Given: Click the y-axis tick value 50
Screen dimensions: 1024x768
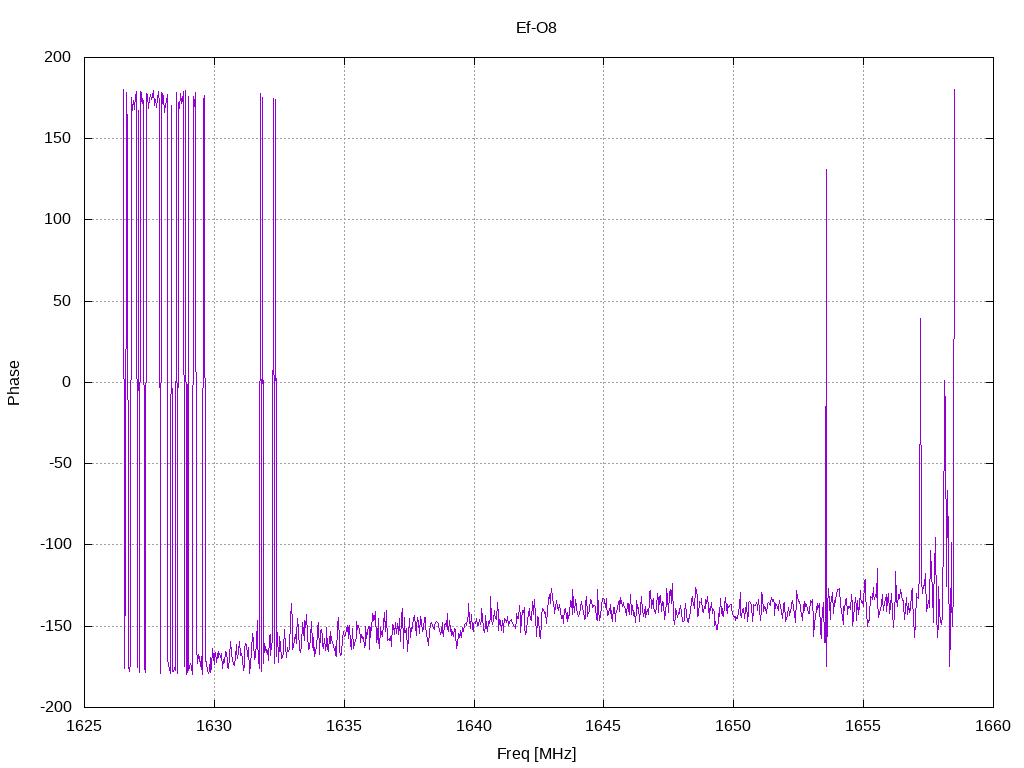Looking at the screenshot, I should click(62, 301).
